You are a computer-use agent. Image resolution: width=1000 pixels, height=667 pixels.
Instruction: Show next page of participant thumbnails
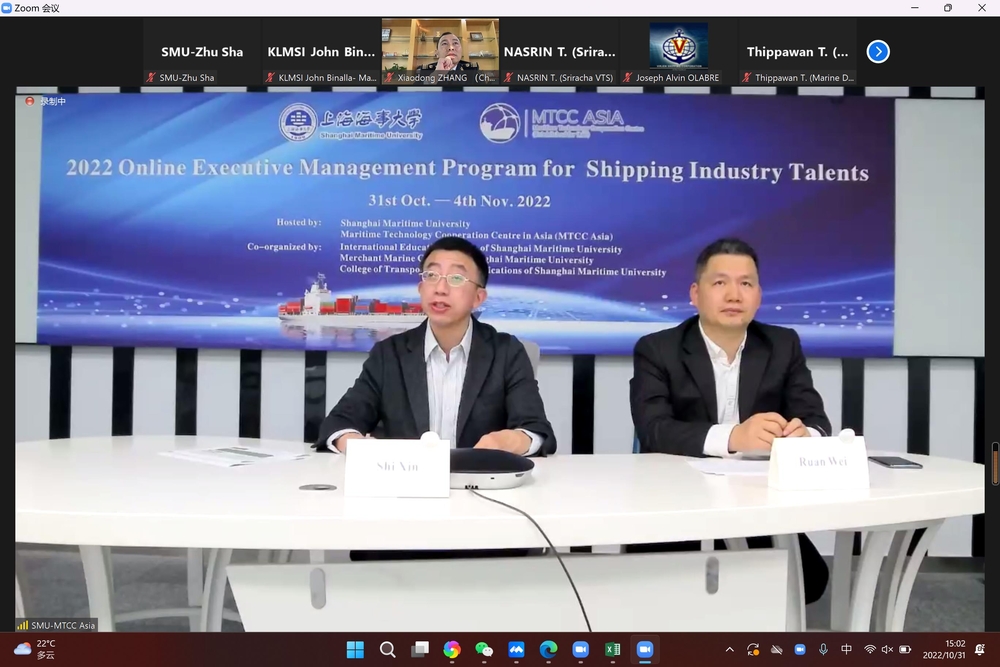pyautogui.click(x=878, y=51)
